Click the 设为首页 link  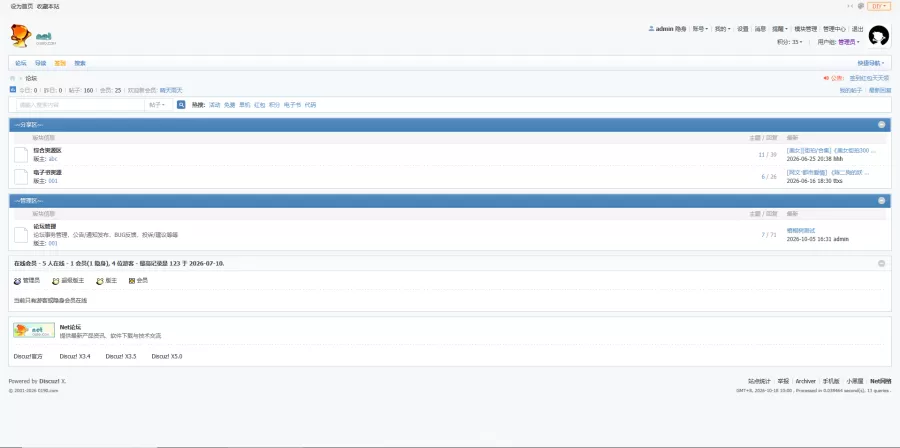tap(21, 6)
